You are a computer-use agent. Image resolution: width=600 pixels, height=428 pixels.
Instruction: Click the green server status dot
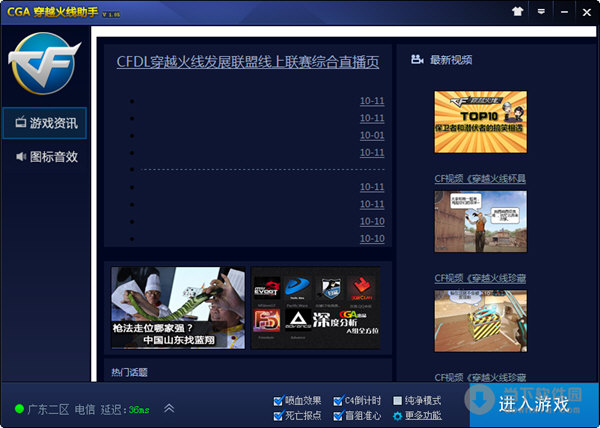tap(19, 409)
